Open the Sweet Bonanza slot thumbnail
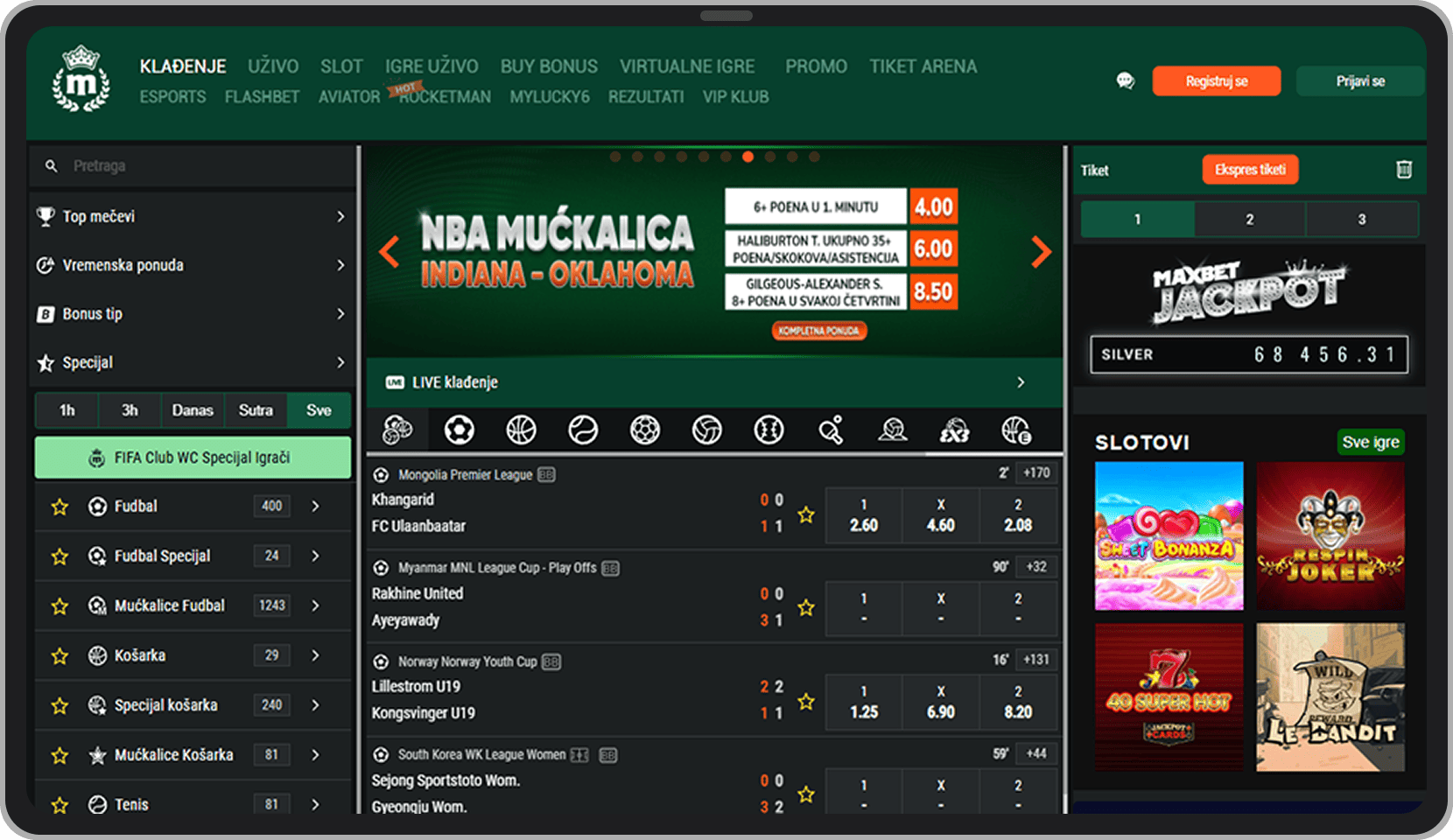This screenshot has height=840, width=1453. click(1169, 535)
